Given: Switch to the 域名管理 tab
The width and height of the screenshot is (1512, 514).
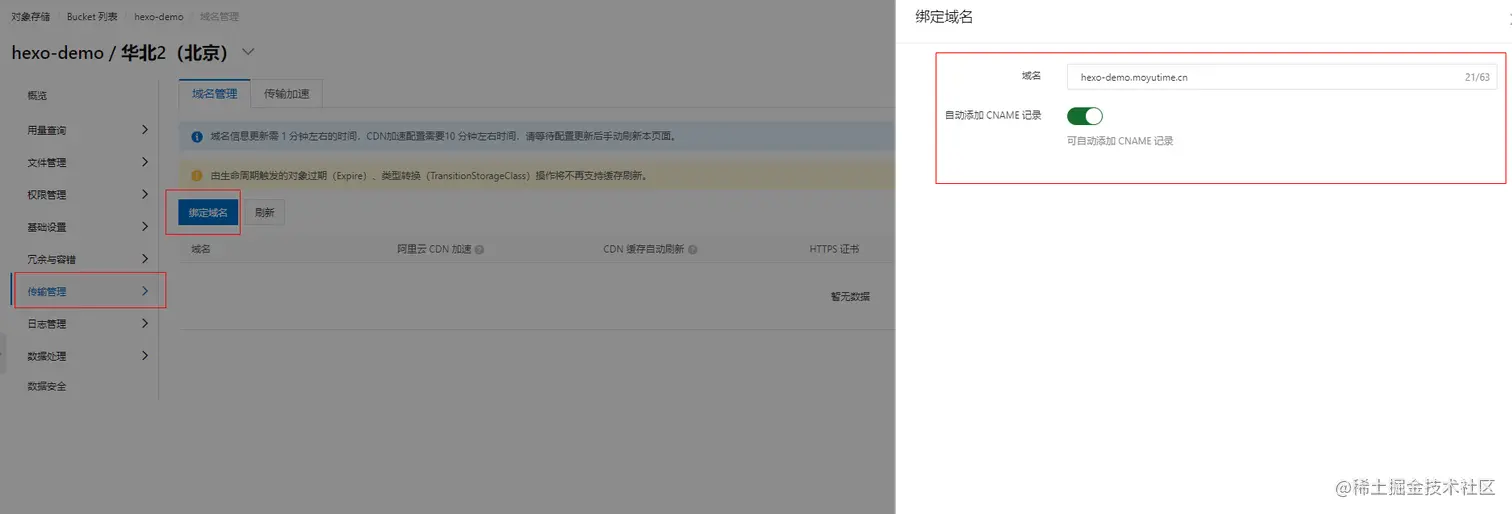Looking at the screenshot, I should (215, 94).
